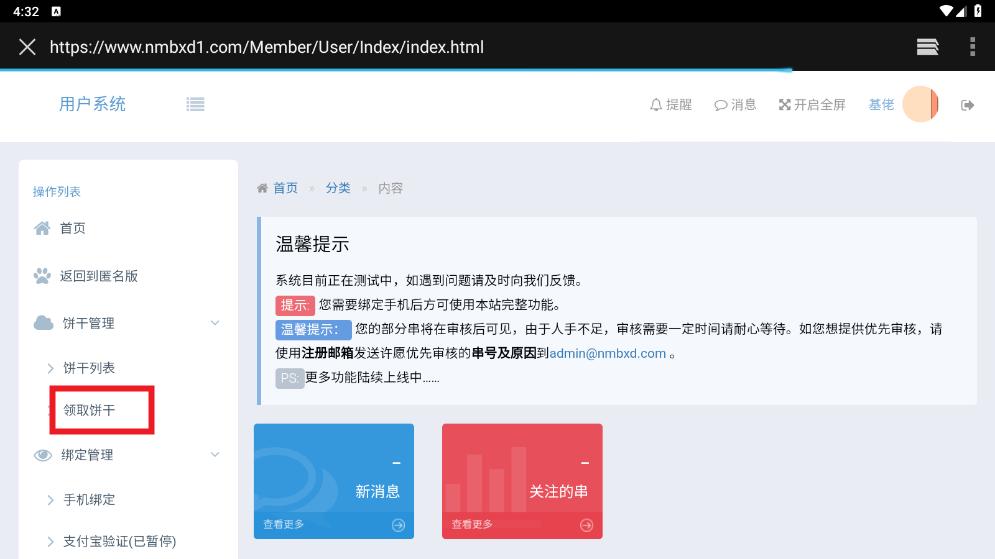
Task: Click arrow icon on red 关注的串 card
Action: (587, 525)
